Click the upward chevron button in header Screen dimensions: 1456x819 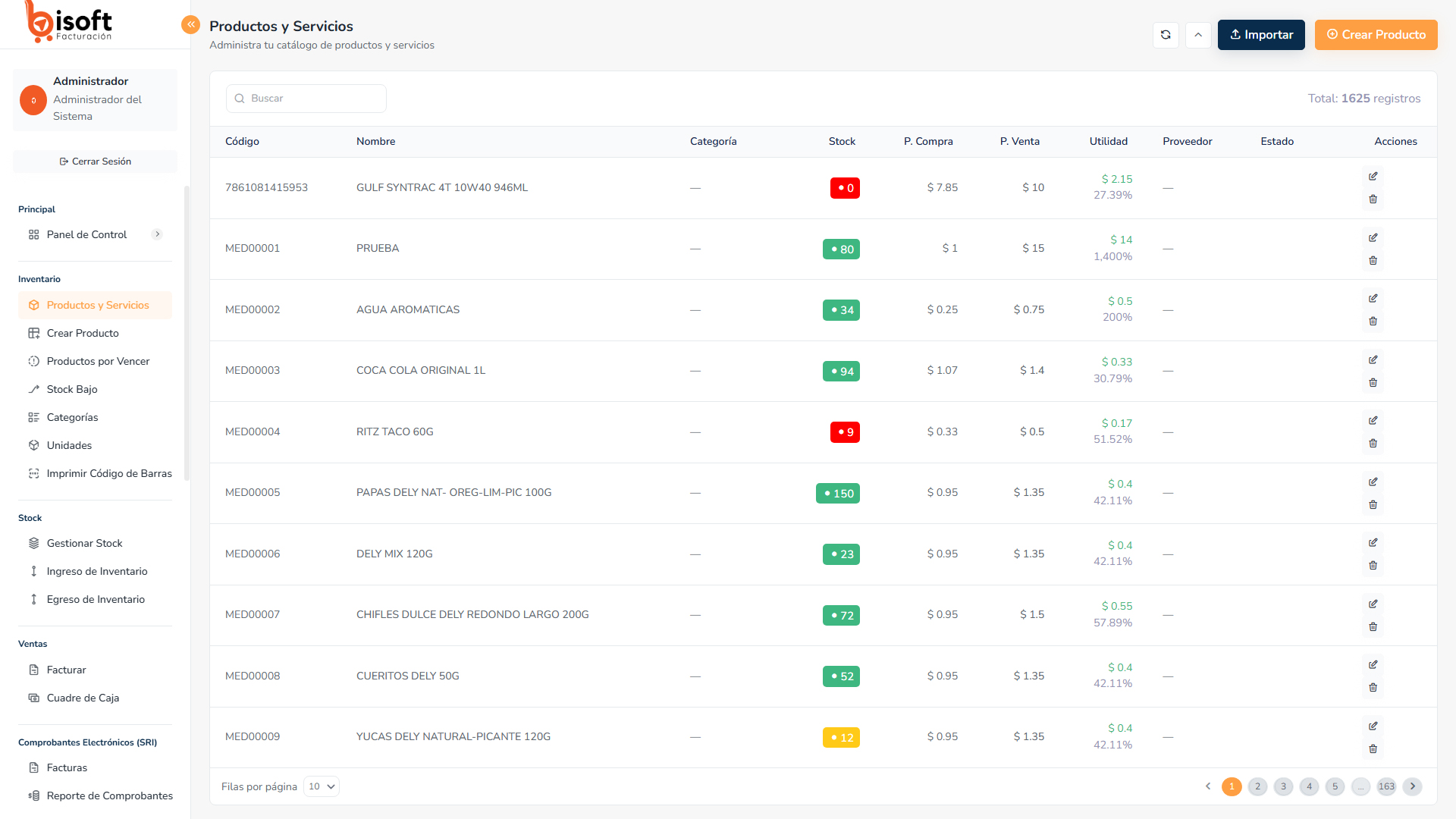pyautogui.click(x=1198, y=35)
